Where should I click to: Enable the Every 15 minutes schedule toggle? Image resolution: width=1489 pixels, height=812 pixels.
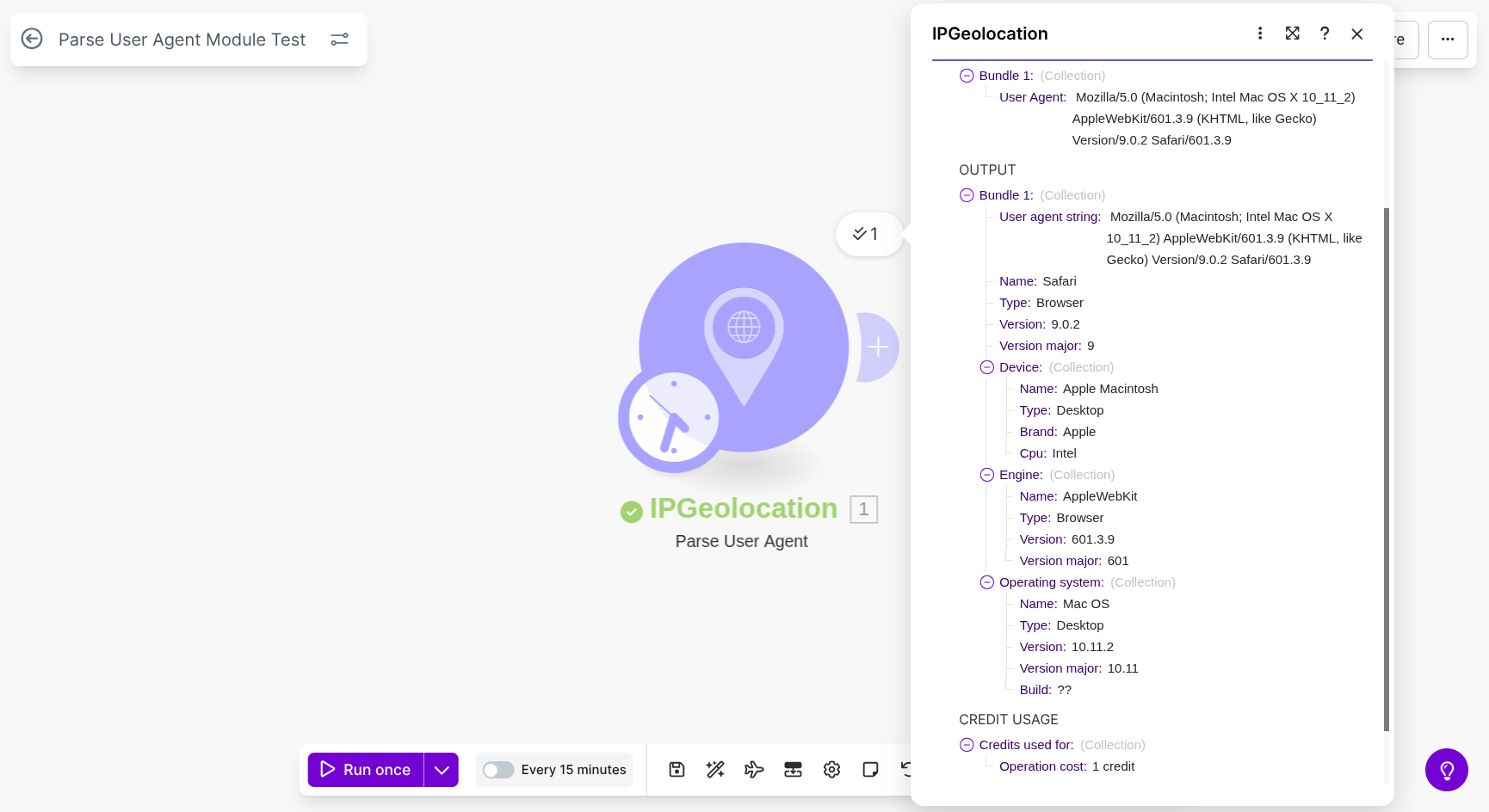pyautogui.click(x=498, y=770)
